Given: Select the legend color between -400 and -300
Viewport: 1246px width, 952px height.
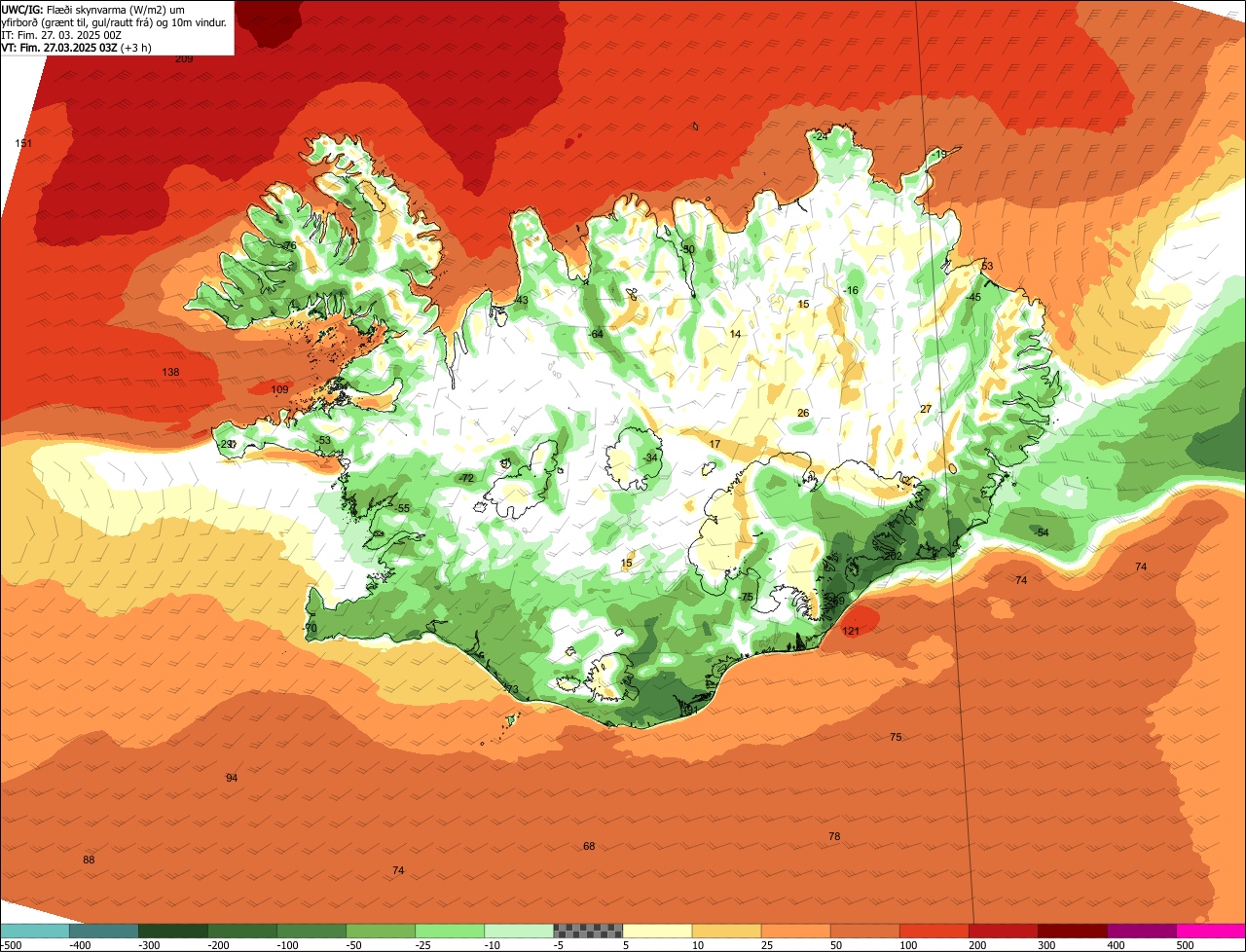Looking at the screenshot, I should (104, 931).
